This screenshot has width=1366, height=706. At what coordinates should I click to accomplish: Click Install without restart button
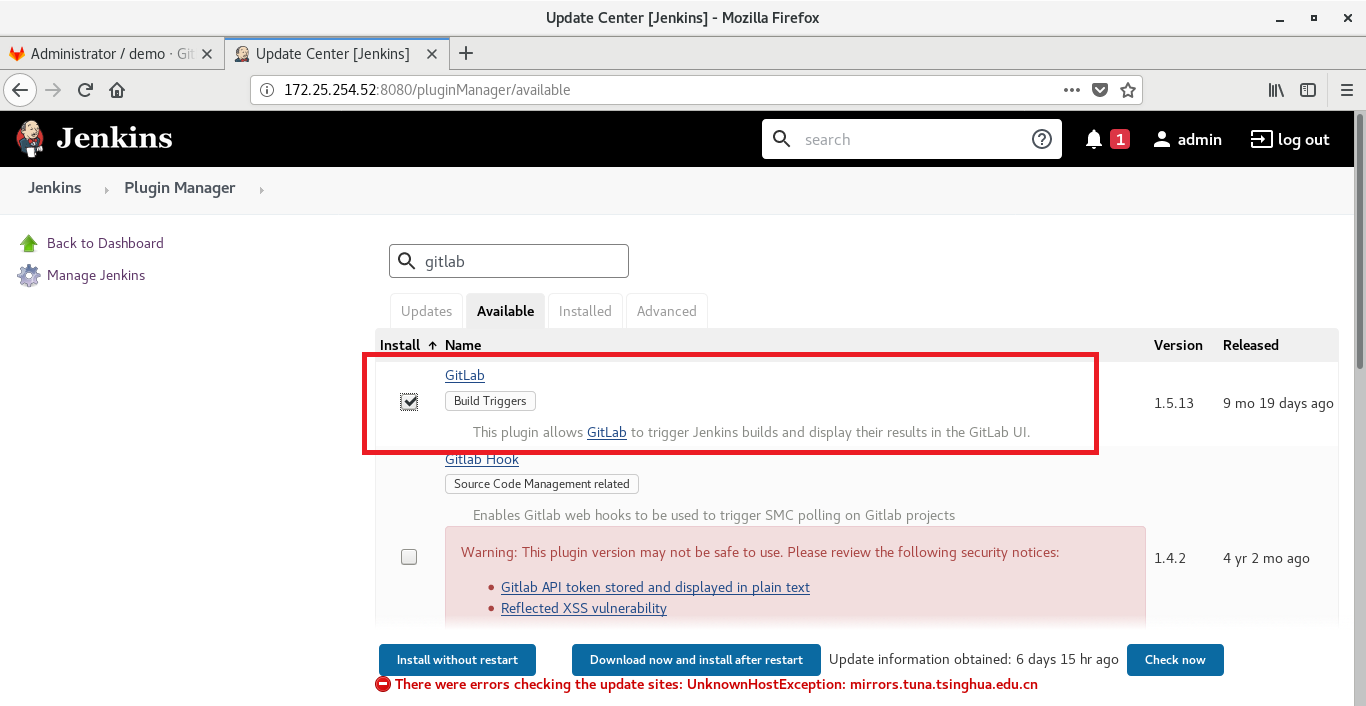[457, 660]
